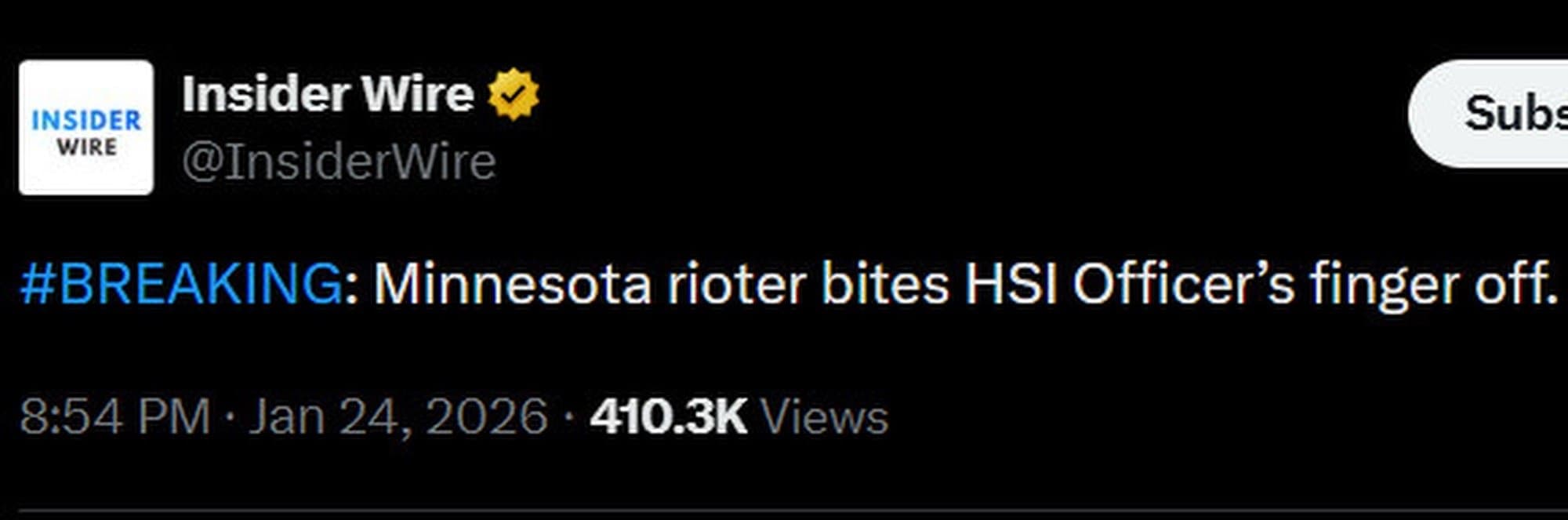Select the checkmark inside the gold badge
This screenshot has height=520, width=1568.
514,94
